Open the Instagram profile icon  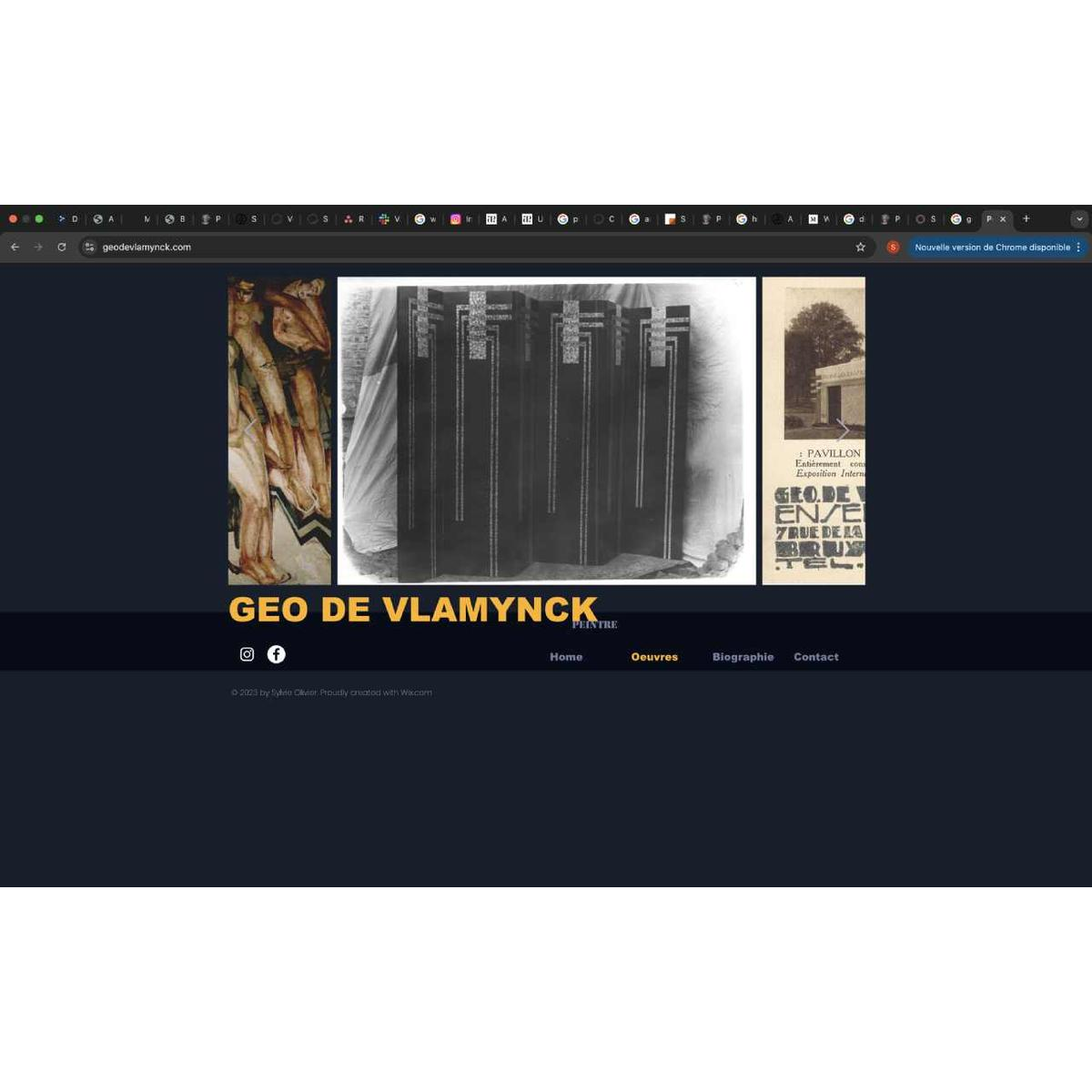click(247, 654)
